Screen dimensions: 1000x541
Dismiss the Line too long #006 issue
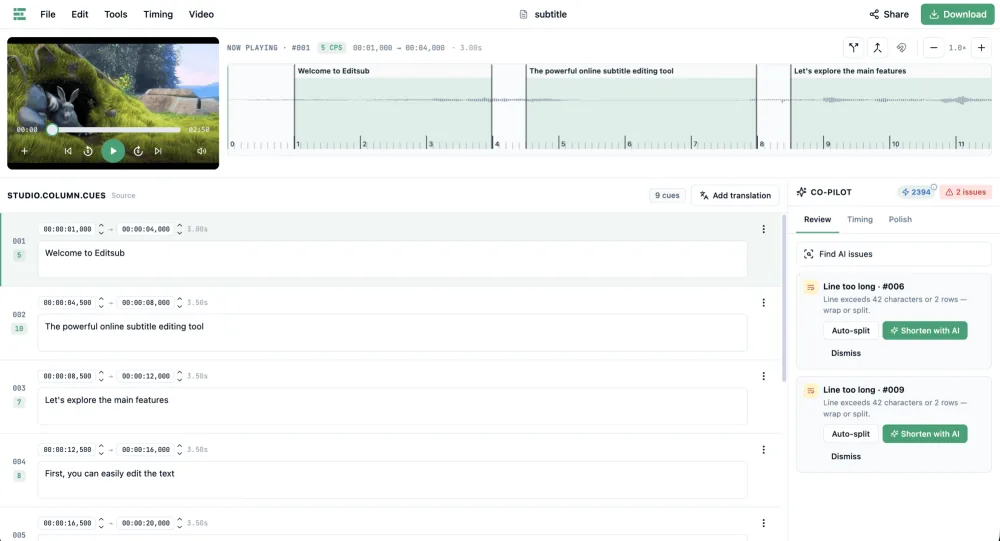(x=846, y=353)
